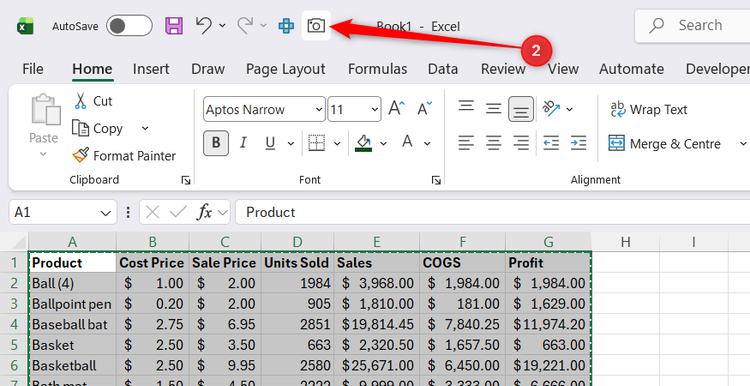
Task: Click the Redo arrow icon
Action: 245,25
